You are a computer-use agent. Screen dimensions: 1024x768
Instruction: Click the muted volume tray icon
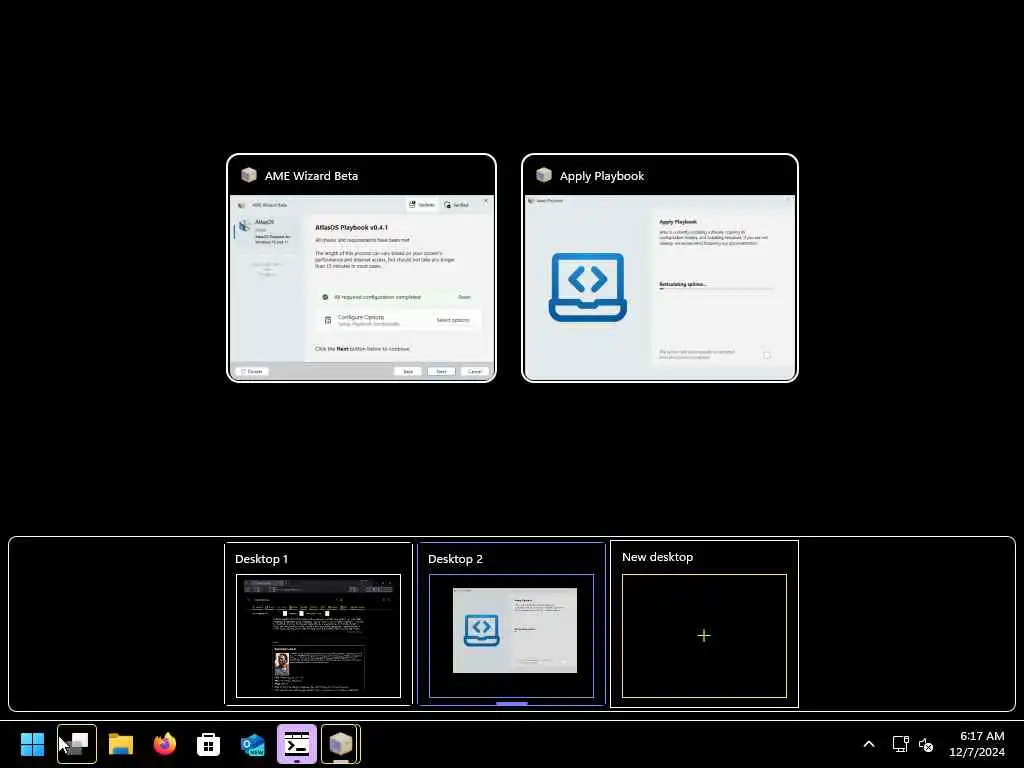926,744
